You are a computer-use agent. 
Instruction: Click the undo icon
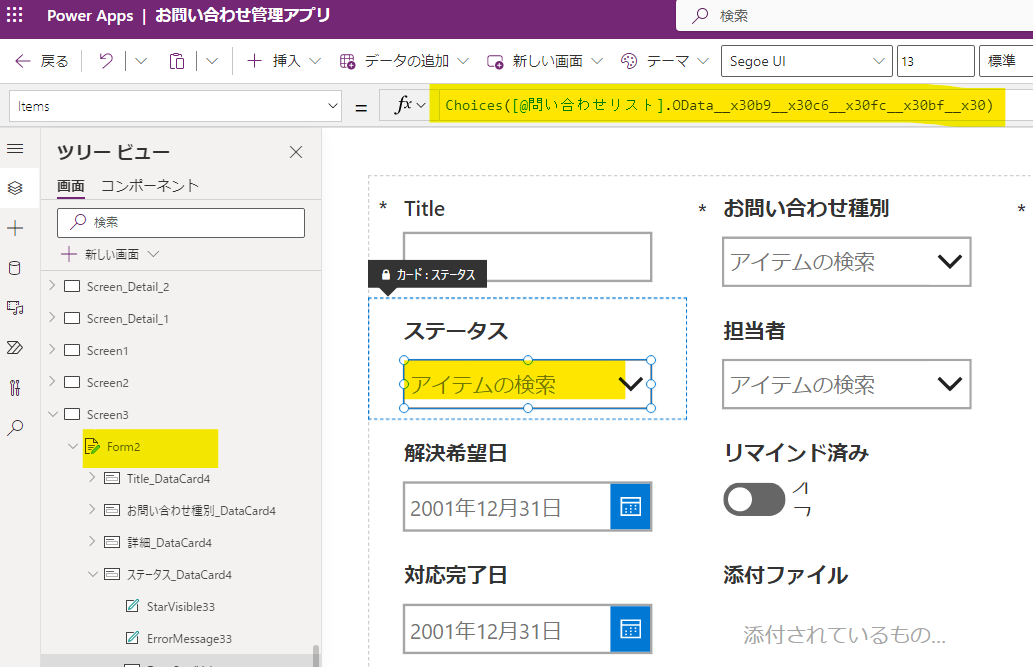105,61
